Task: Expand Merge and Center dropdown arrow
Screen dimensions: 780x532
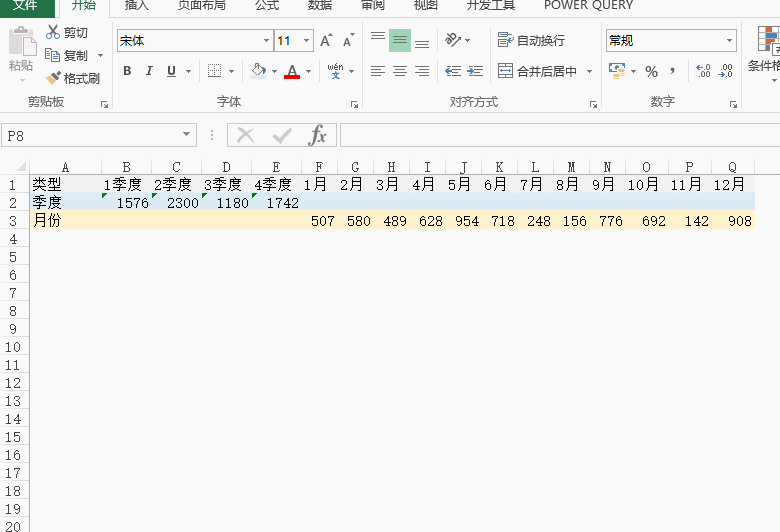Action: point(589,71)
